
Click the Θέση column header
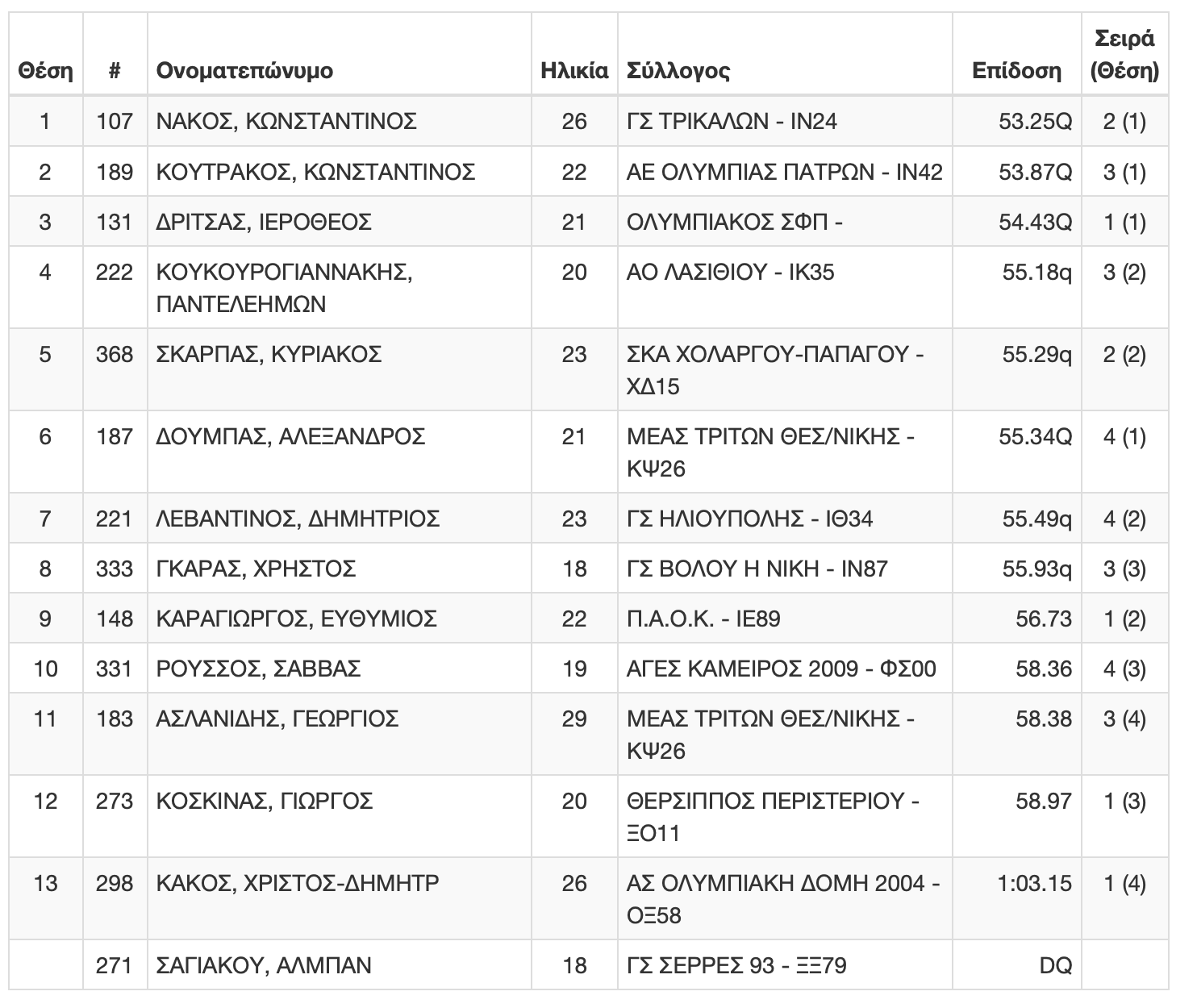(45, 71)
